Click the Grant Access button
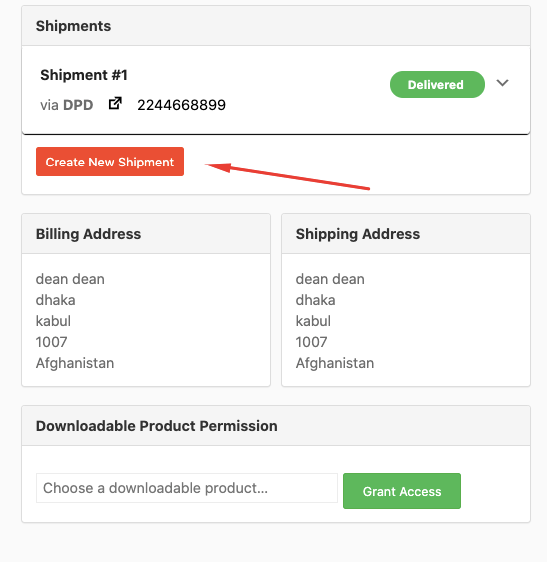This screenshot has width=547, height=562. coord(402,491)
